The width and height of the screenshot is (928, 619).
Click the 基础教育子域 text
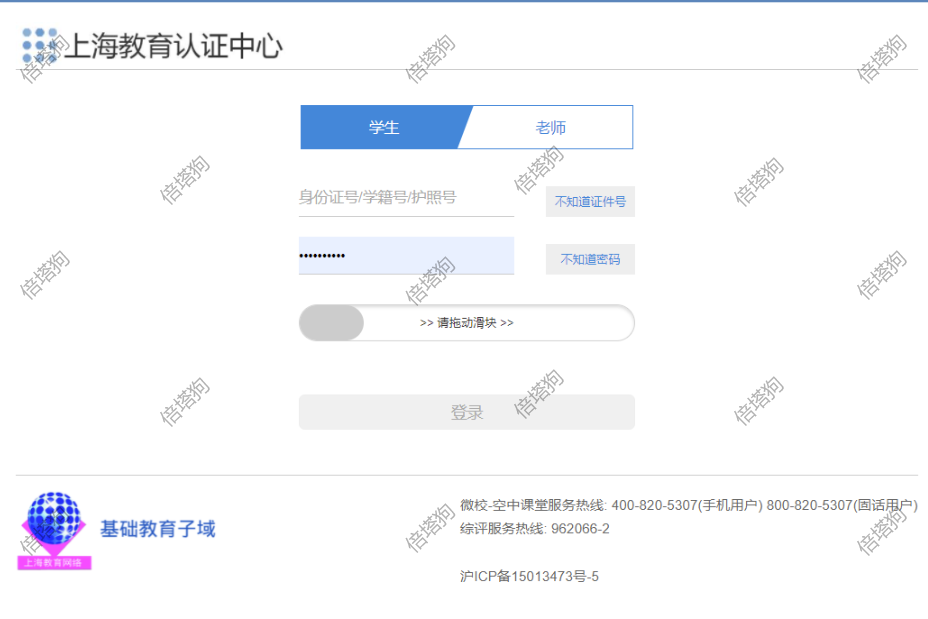coord(158,528)
